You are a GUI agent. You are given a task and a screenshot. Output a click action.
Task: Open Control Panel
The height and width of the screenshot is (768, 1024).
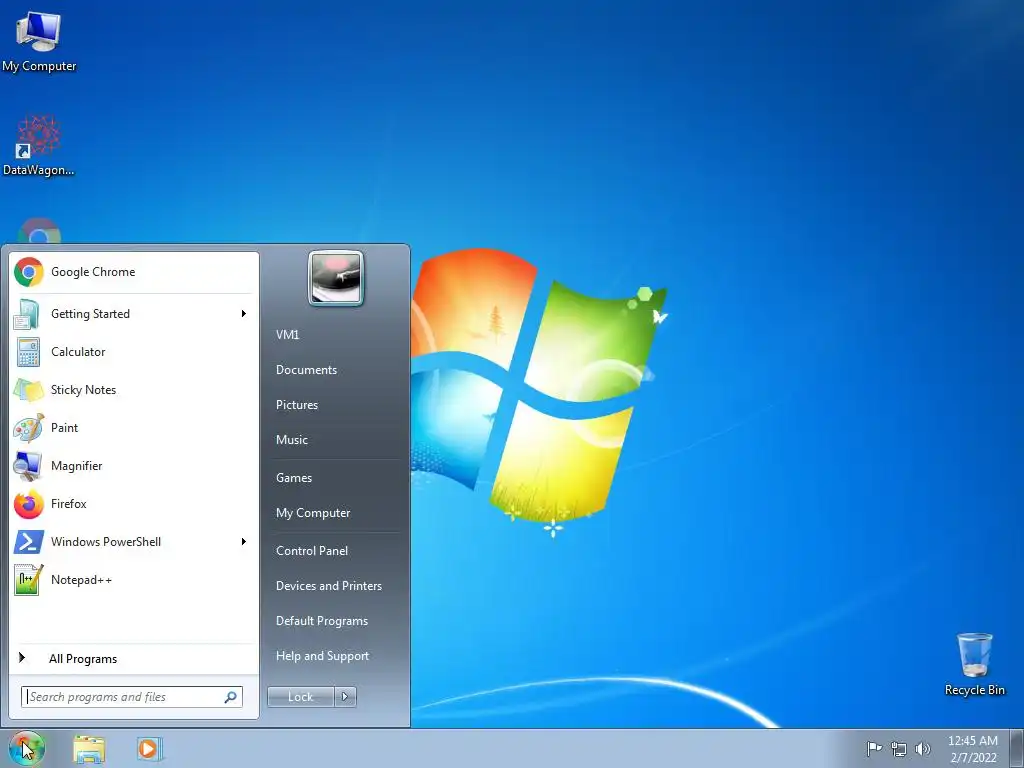pyautogui.click(x=312, y=551)
